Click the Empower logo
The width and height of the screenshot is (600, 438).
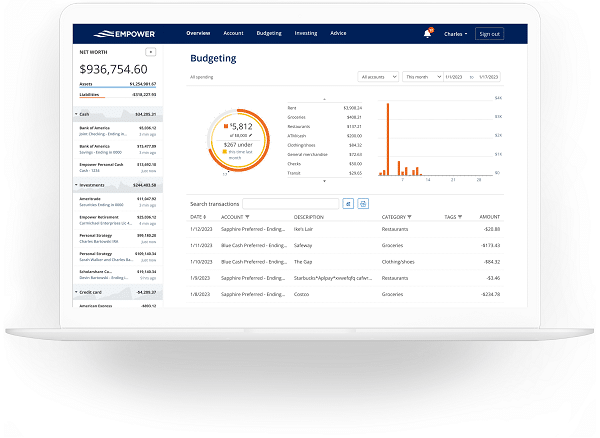[x=116, y=33]
